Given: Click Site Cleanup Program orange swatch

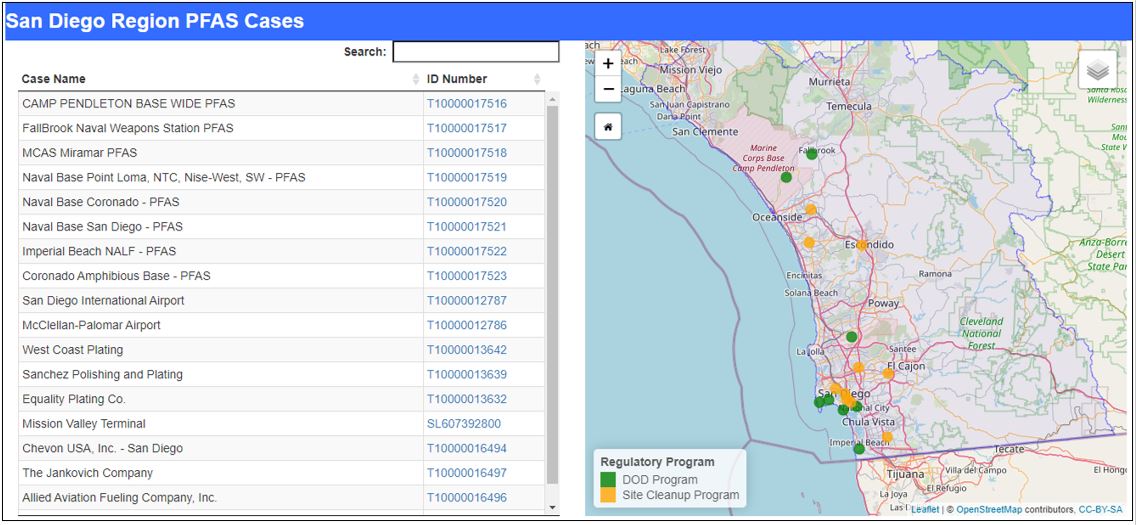Looking at the screenshot, I should [x=608, y=495].
